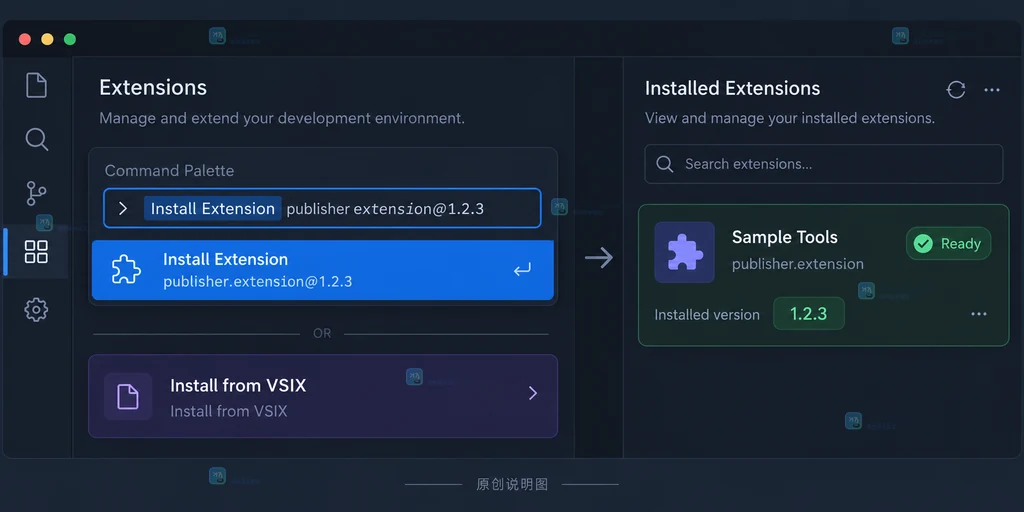
Task: Click the green checkmark in Ready badge
Action: (x=923, y=244)
